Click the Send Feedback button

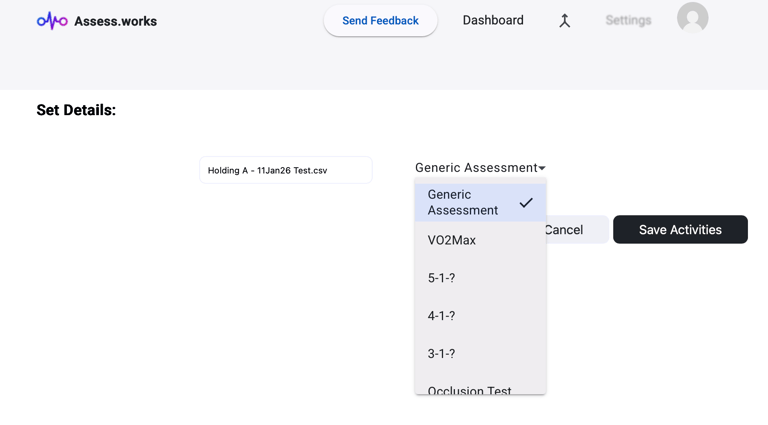(380, 21)
